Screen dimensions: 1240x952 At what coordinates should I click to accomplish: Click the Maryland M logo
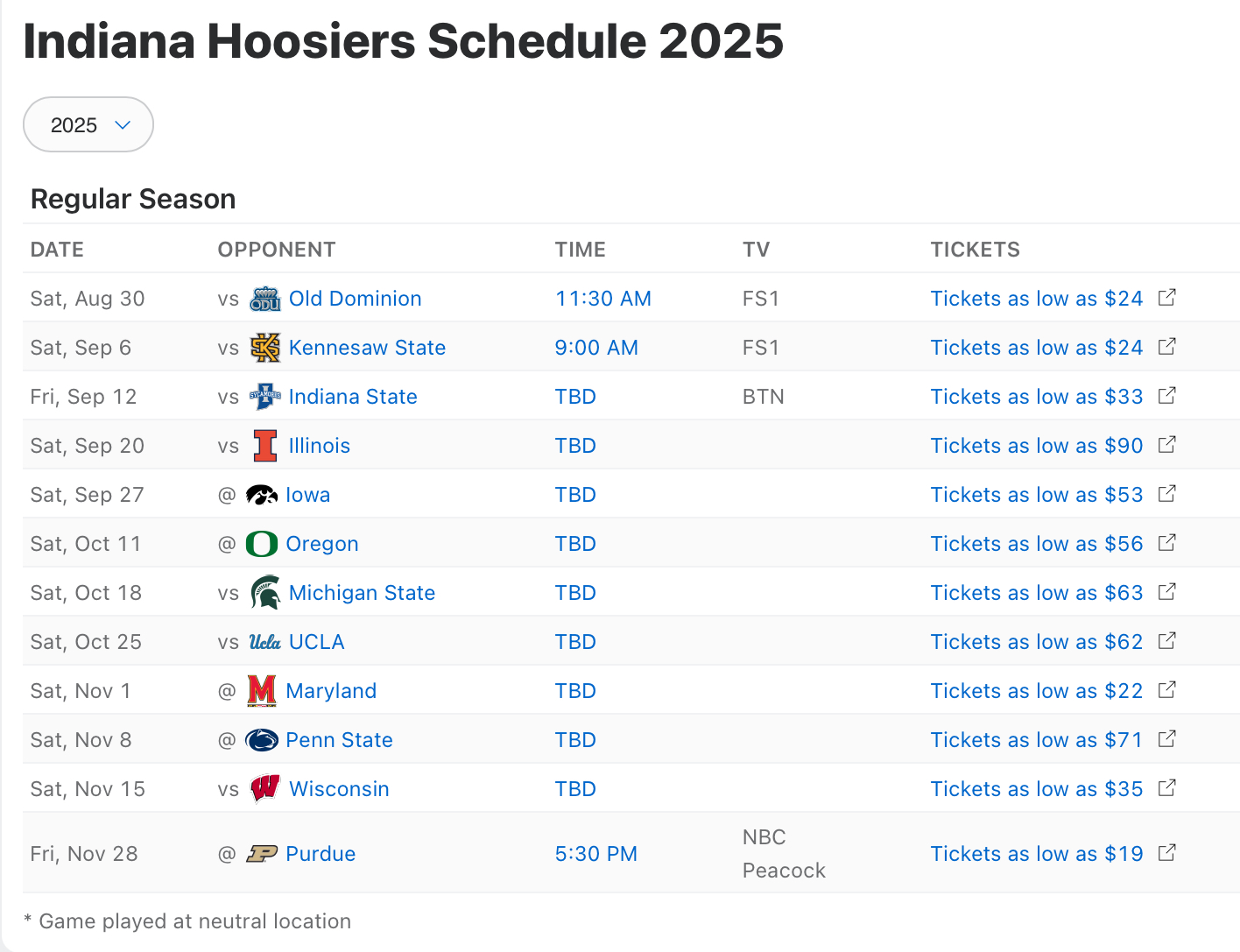click(262, 691)
